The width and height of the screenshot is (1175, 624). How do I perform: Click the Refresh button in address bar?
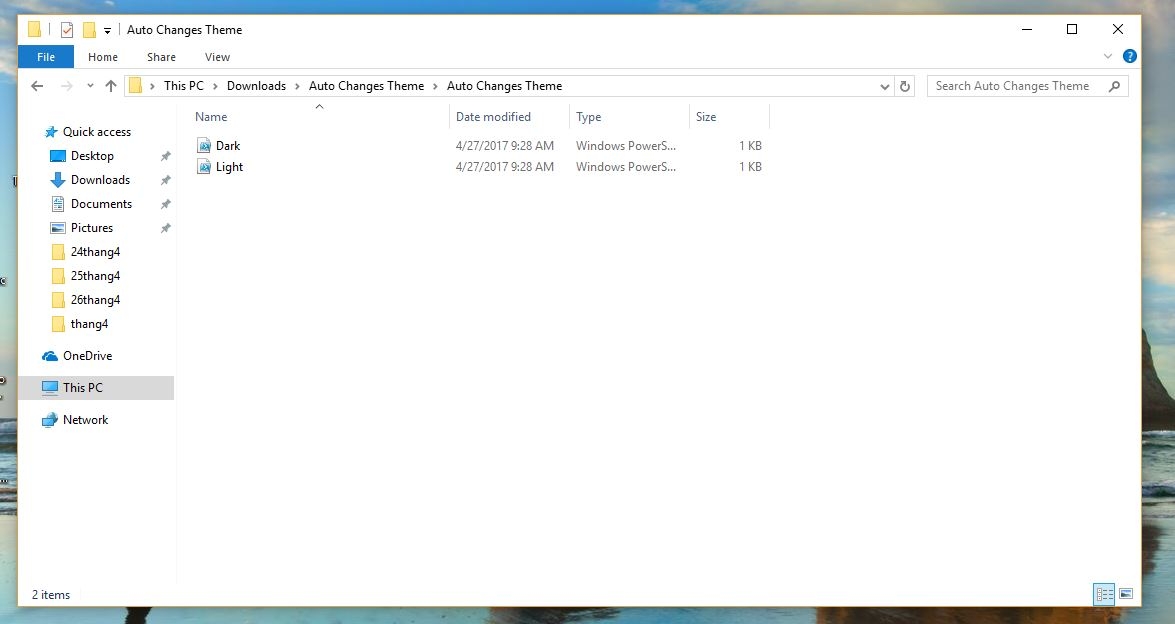pyautogui.click(x=904, y=86)
